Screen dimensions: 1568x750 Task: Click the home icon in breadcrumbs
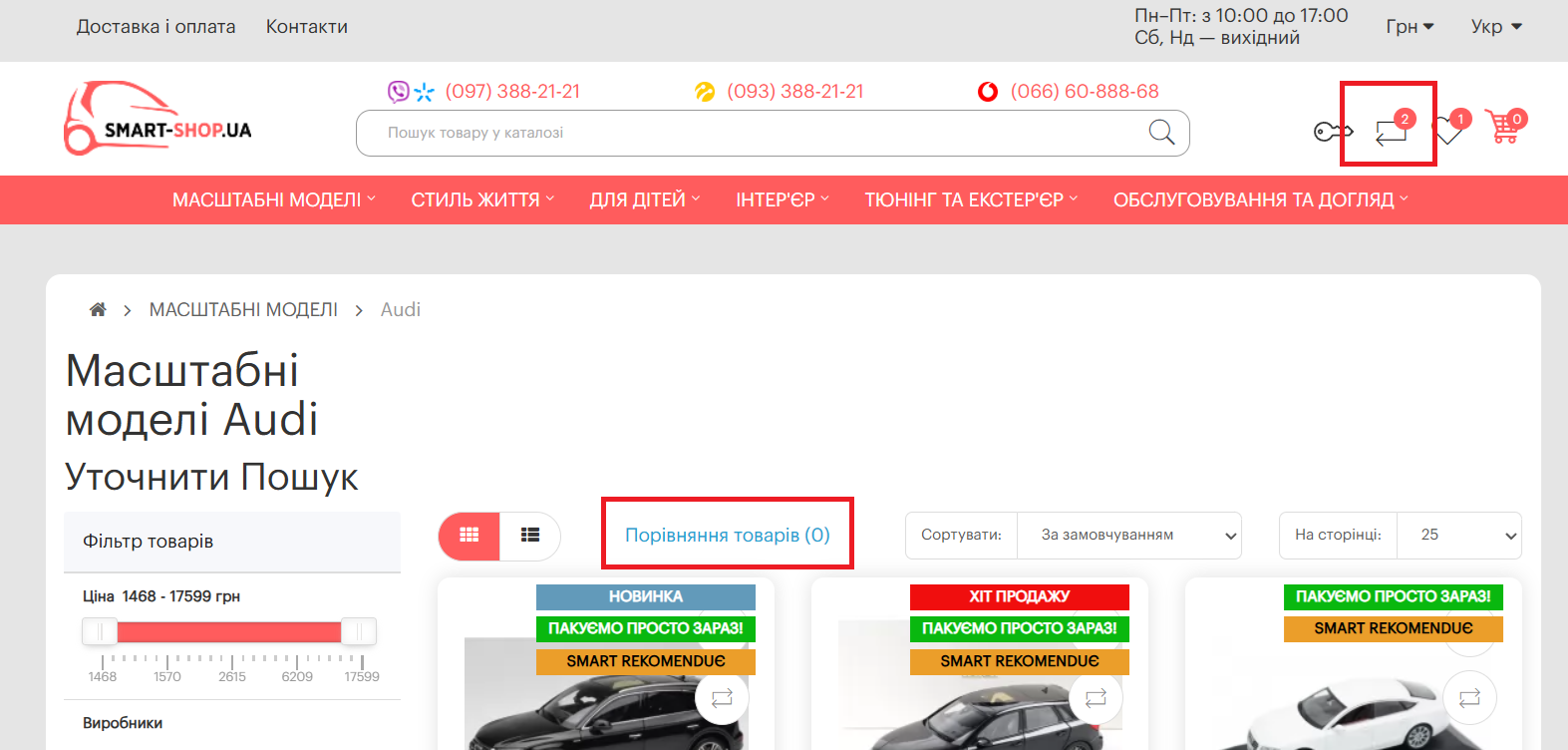click(x=98, y=310)
